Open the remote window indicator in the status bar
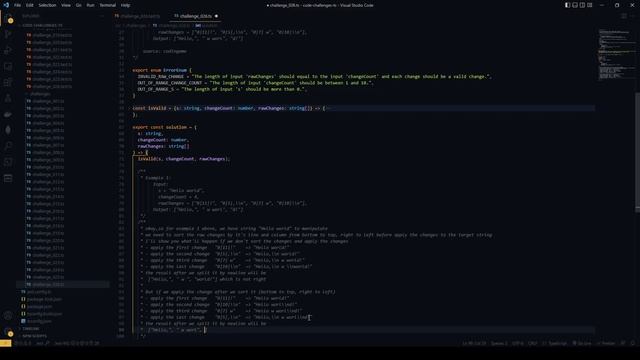 pyautogui.click(x=5, y=343)
